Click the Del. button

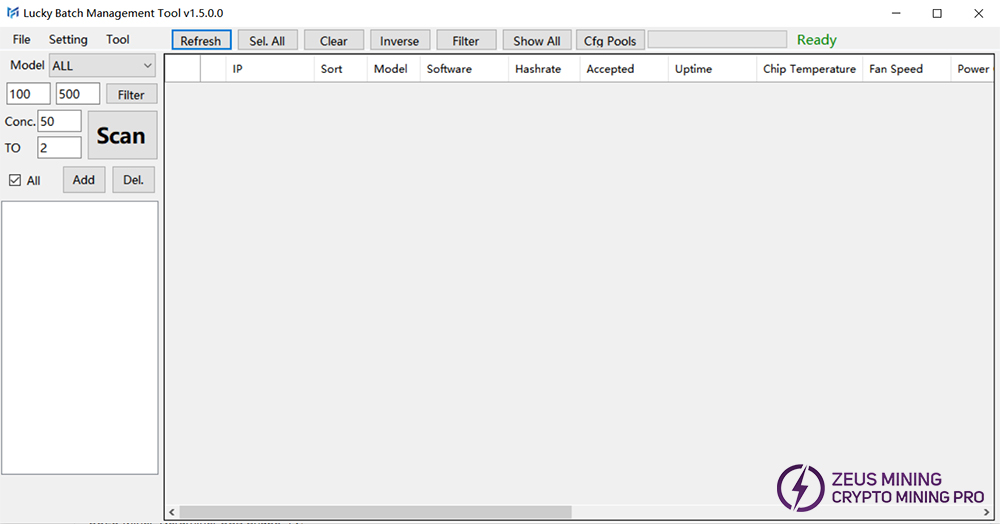tap(133, 180)
